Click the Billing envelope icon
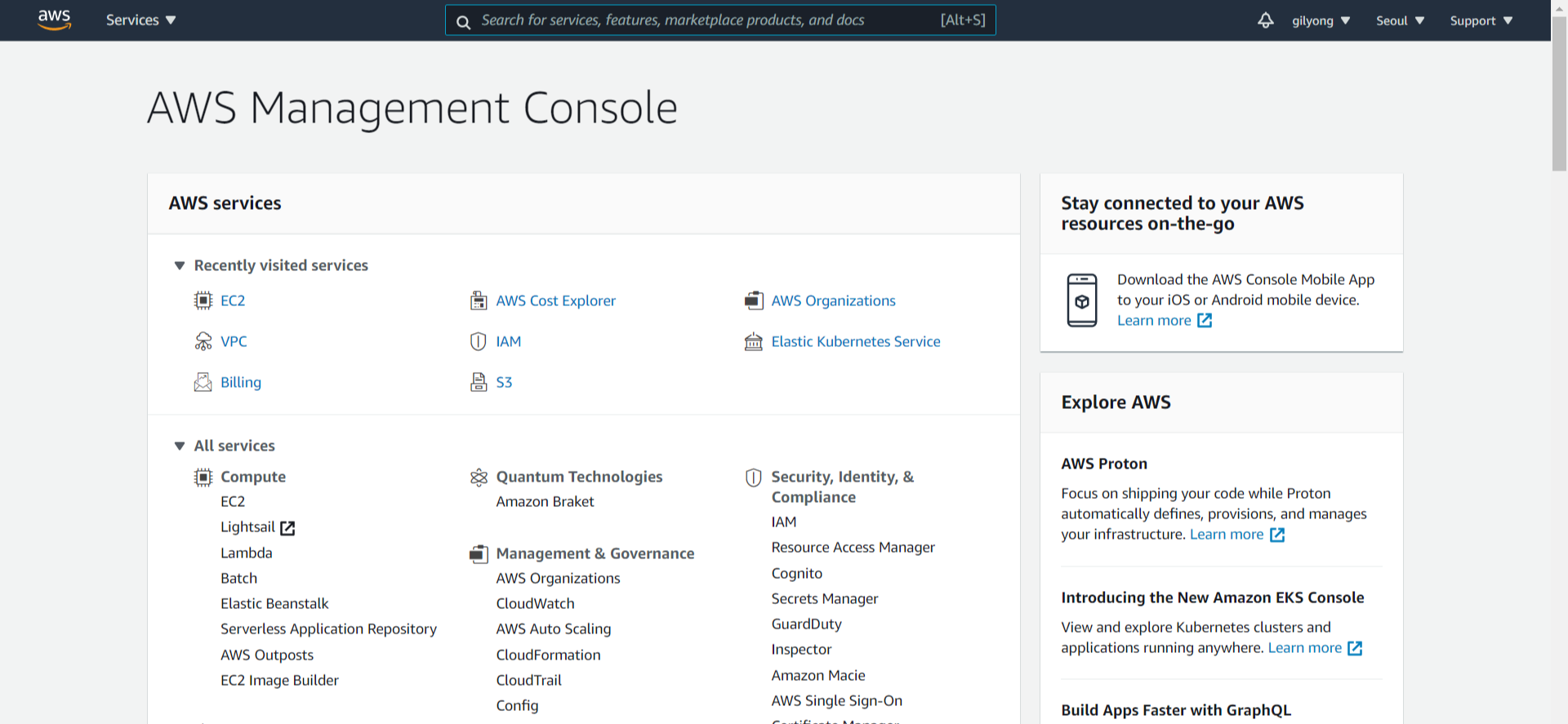The image size is (1568, 724). (x=203, y=382)
